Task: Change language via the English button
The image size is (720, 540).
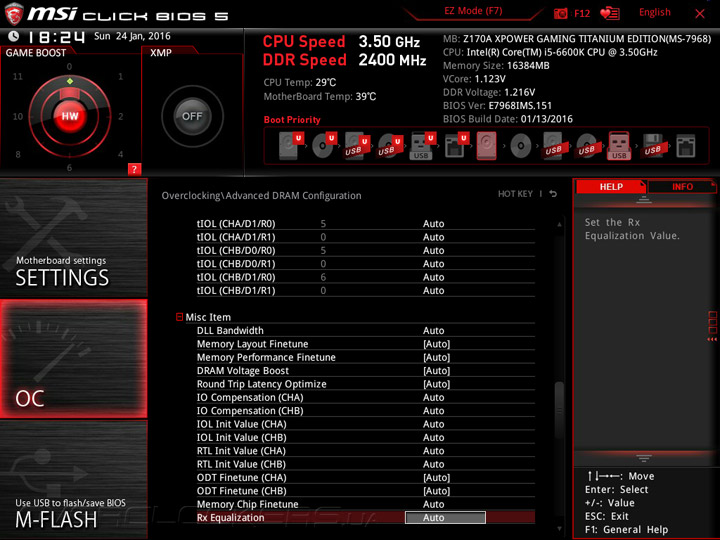Action: click(x=654, y=12)
